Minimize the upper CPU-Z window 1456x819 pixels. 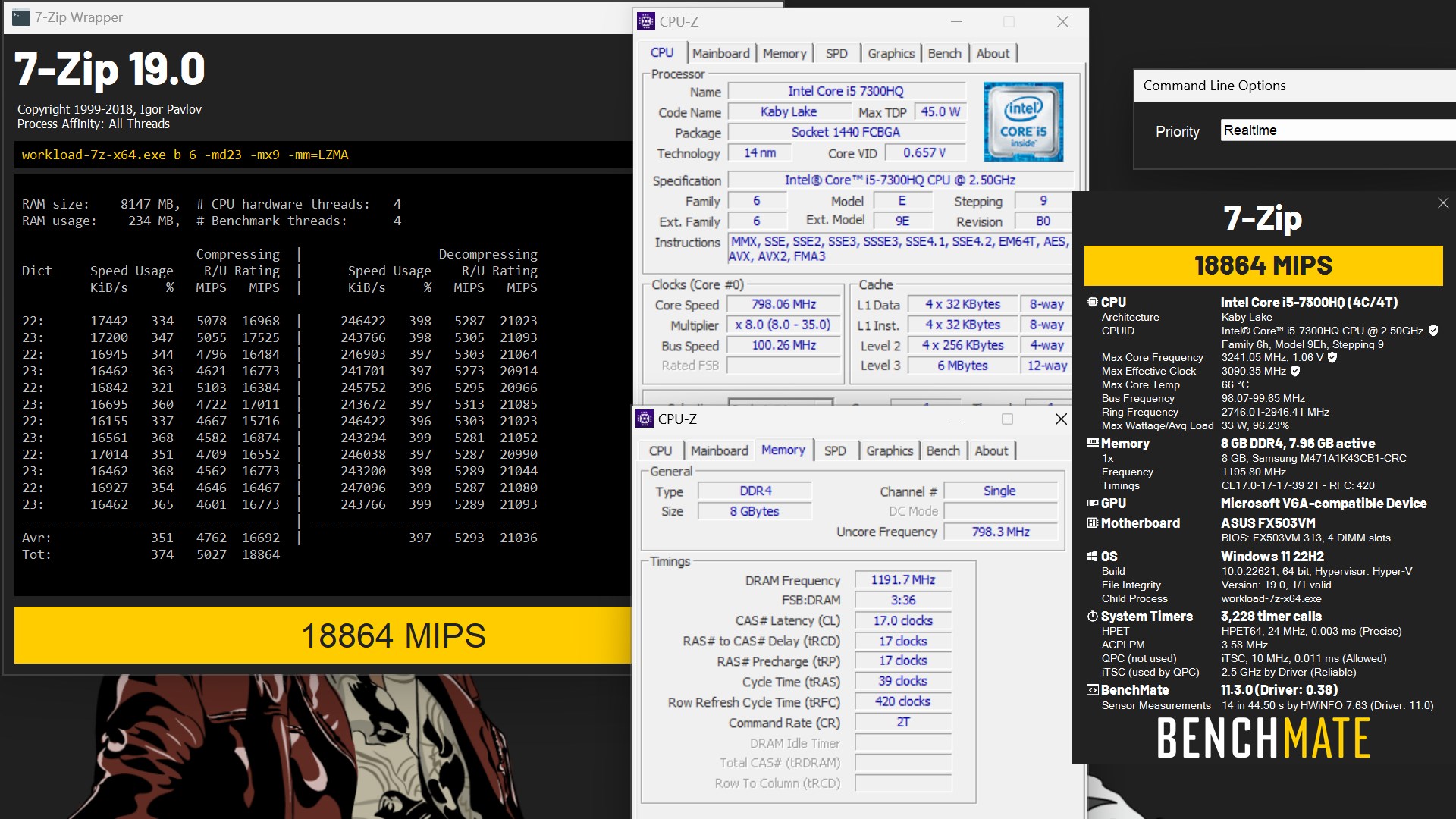point(956,22)
